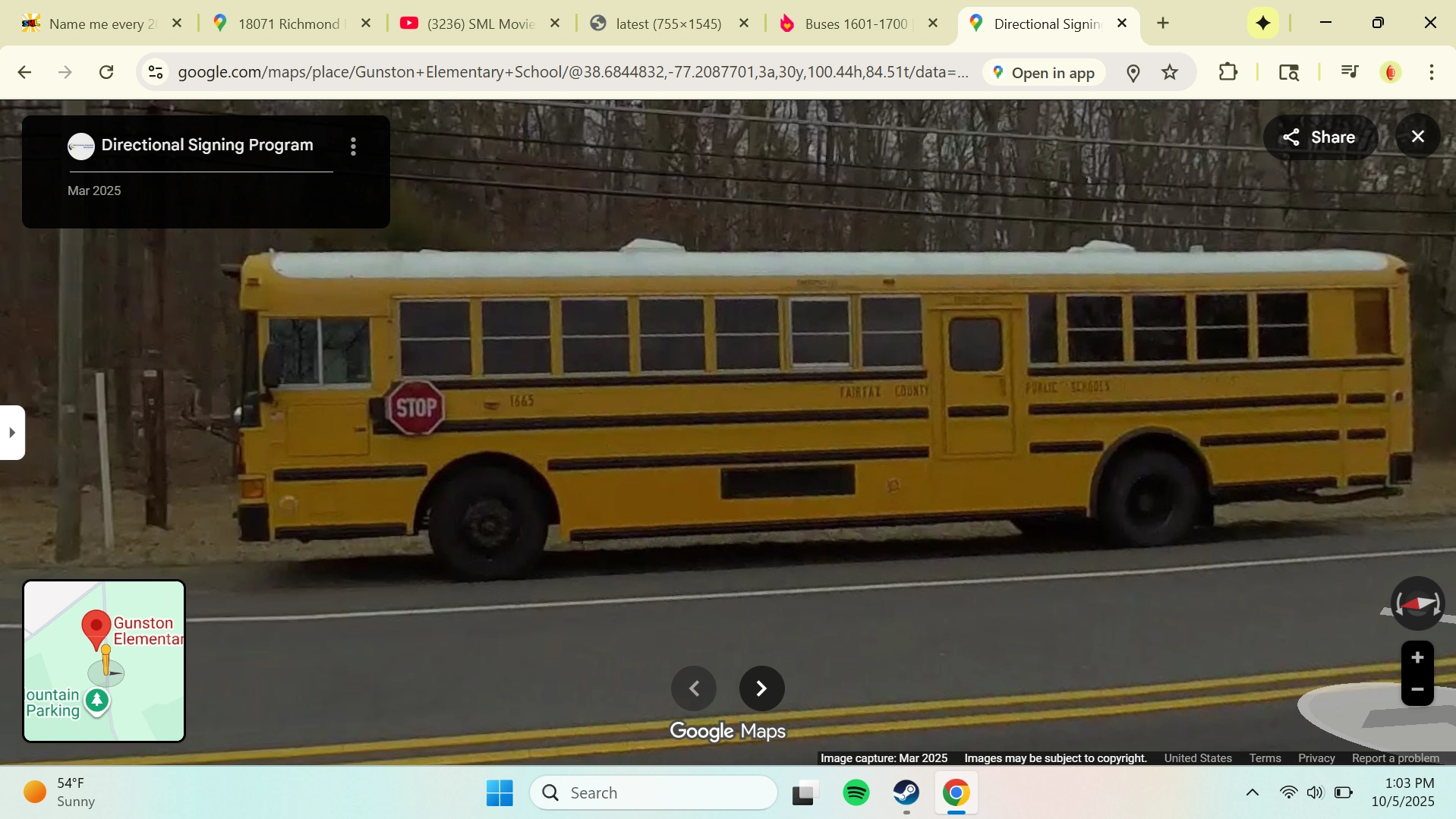Open Chrome from the taskbar
The image size is (1456, 819).
coord(956,793)
